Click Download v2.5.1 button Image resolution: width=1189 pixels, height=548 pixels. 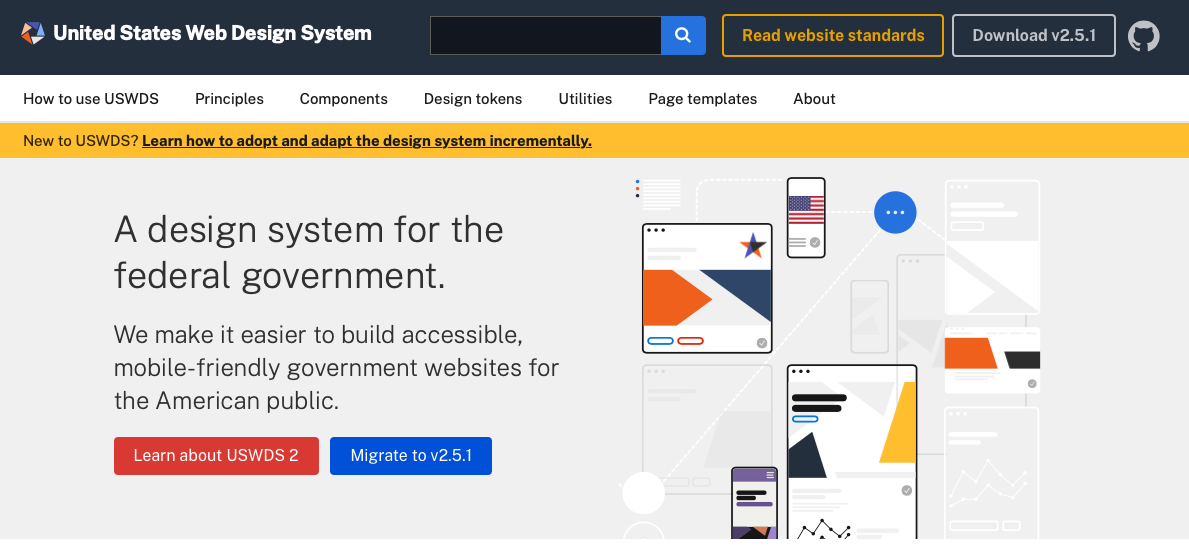tap(1034, 36)
